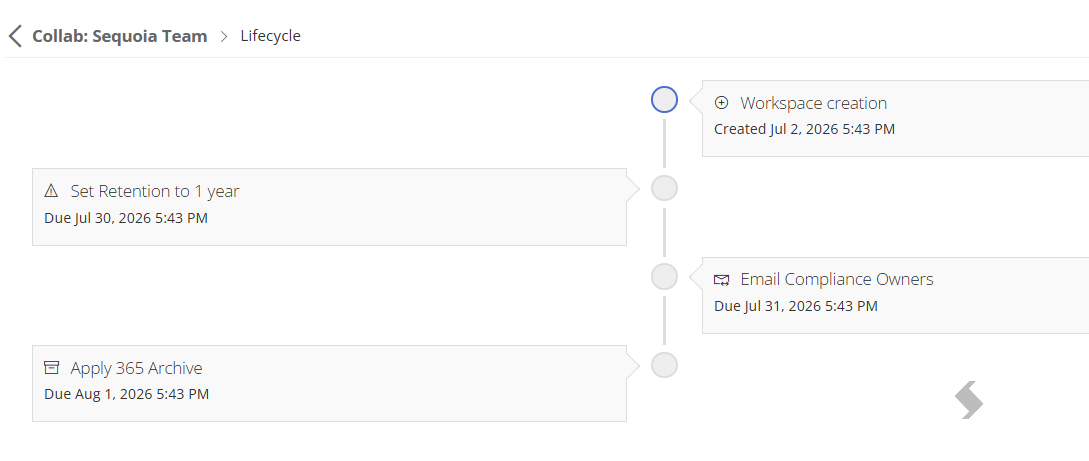Viewport: 1089px width, 461px height.
Task: Select the timeline node for Apply 365 Archive
Action: pyautogui.click(x=664, y=364)
